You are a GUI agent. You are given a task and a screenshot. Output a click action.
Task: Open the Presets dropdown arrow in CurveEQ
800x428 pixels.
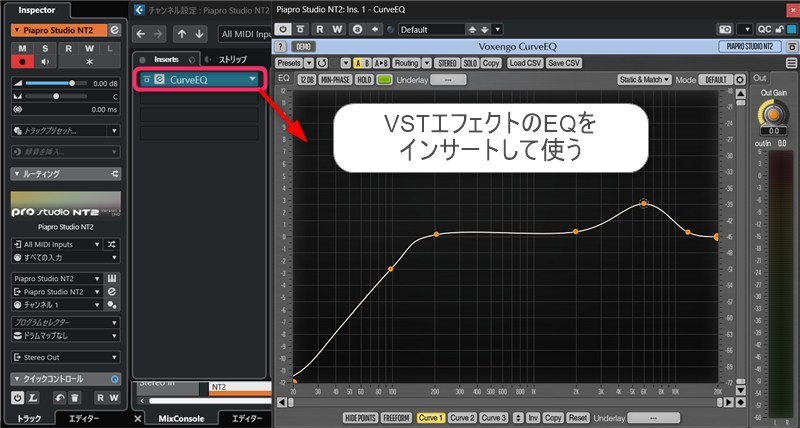pos(309,63)
